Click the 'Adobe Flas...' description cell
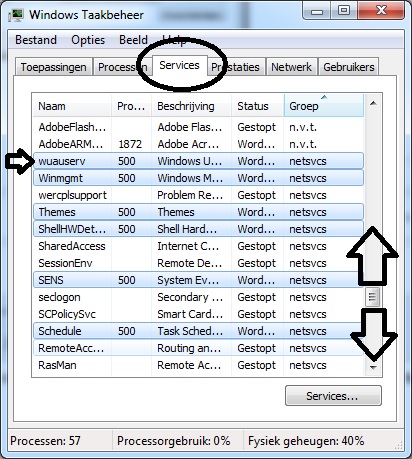This screenshot has width=412, height=459. click(x=190, y=127)
